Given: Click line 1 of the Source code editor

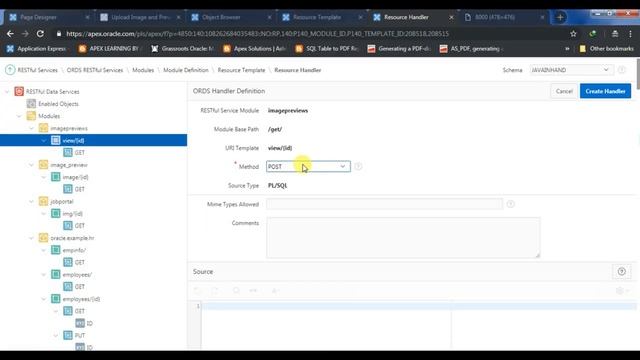Looking at the screenshot, I should pos(419,306).
